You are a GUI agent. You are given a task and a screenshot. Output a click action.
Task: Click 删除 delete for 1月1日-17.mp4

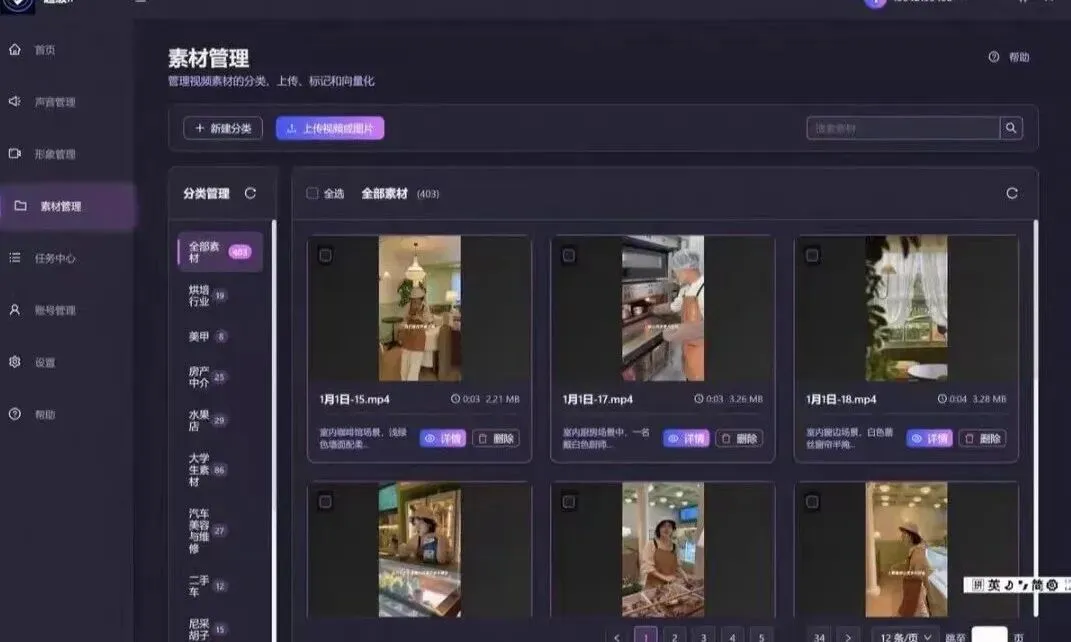(739, 438)
